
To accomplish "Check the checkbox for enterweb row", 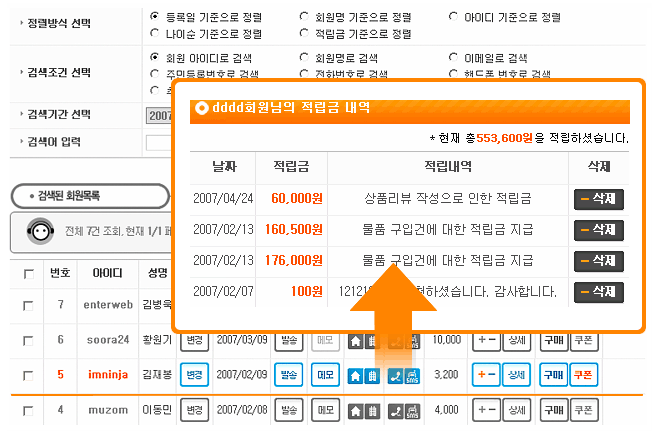I will (x=29, y=305).
